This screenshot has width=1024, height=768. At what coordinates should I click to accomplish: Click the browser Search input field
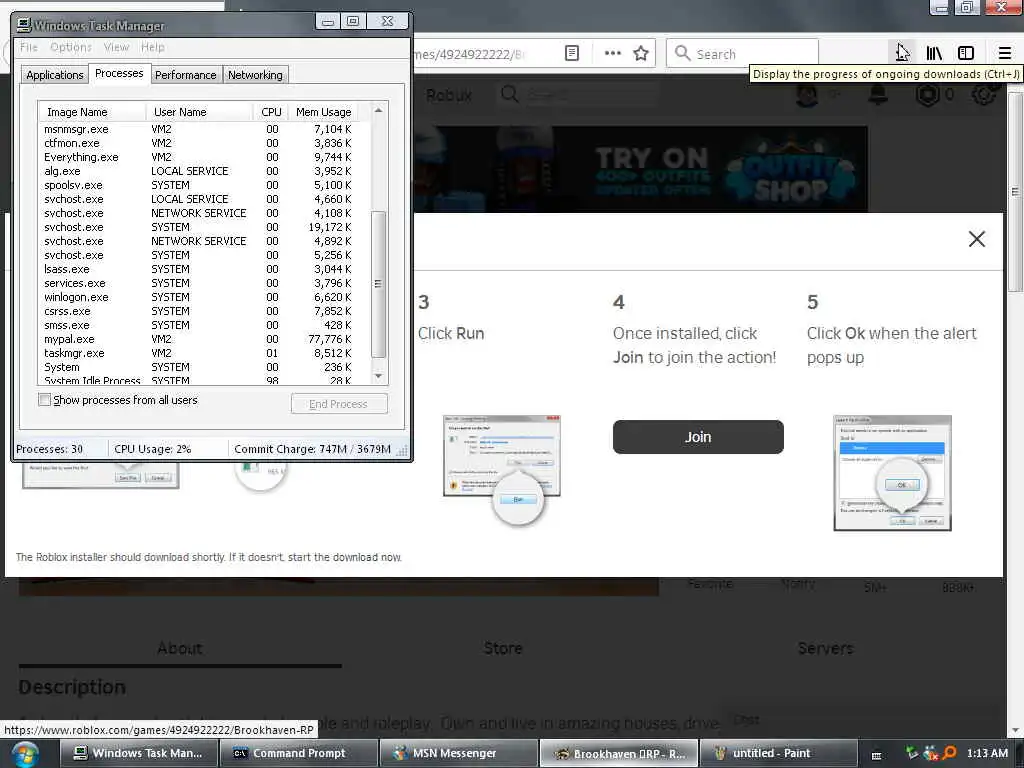click(x=743, y=54)
